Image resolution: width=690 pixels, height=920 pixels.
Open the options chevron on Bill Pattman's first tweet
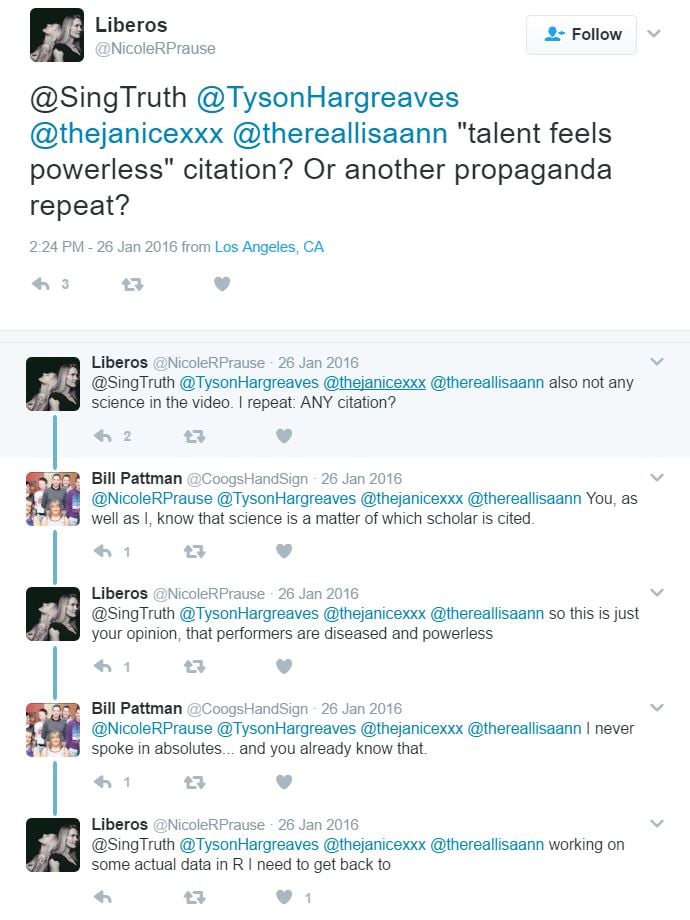pos(657,478)
